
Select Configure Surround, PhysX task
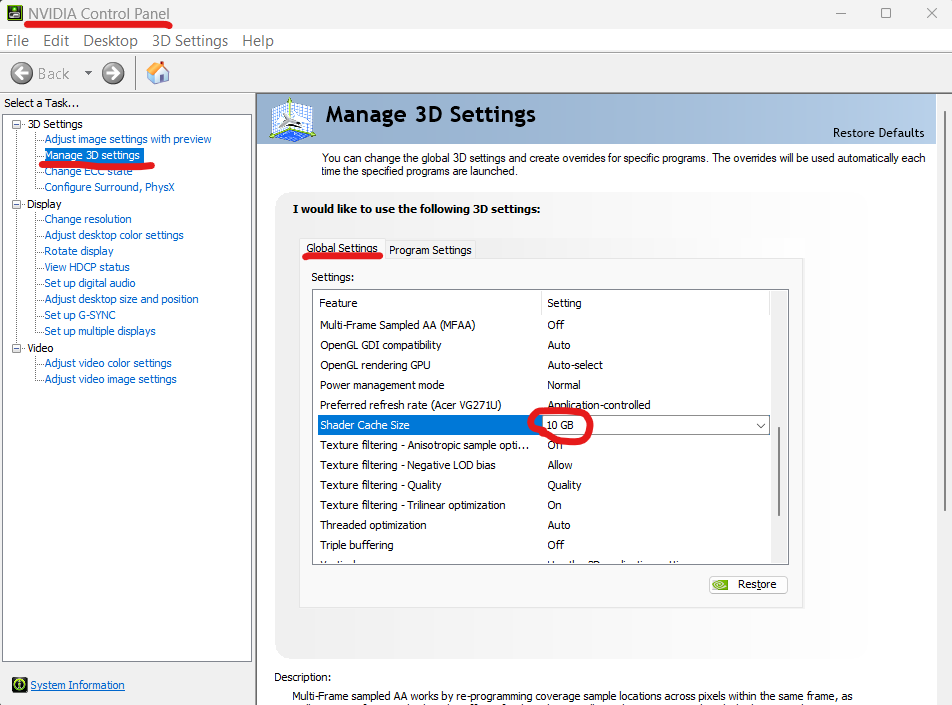(x=109, y=187)
